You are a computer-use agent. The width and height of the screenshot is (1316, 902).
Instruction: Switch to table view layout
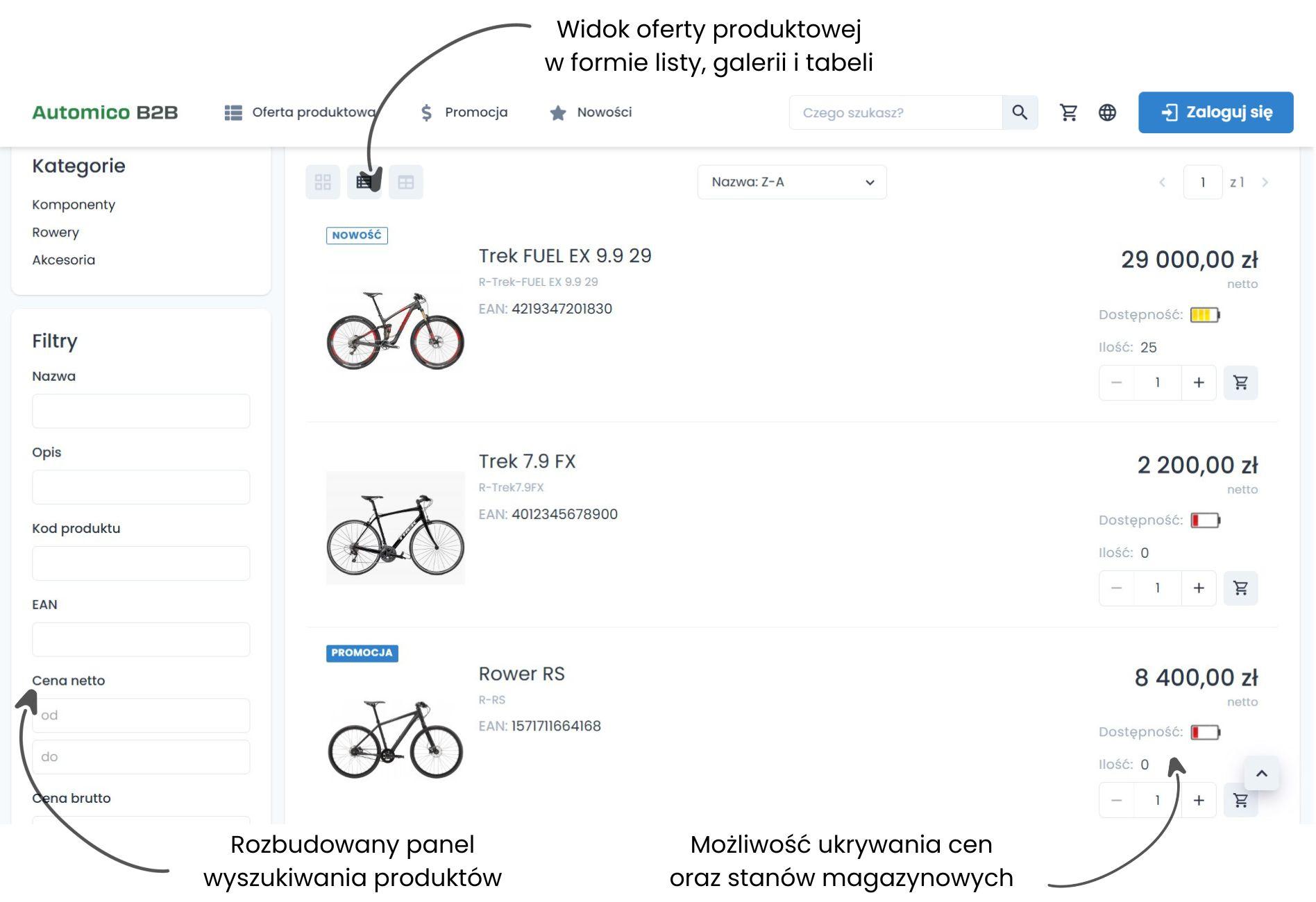pos(406,182)
